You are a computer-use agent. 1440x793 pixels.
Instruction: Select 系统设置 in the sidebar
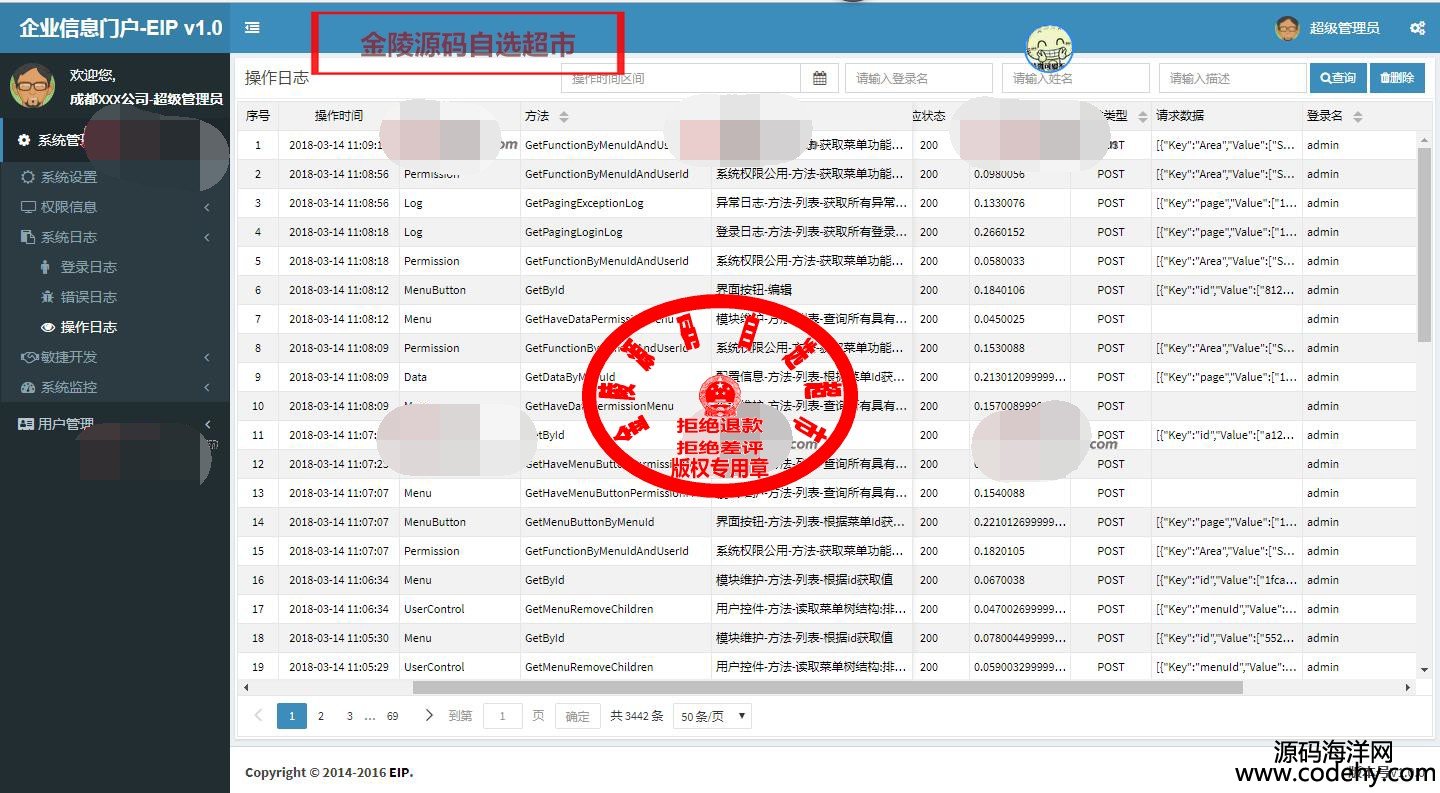[x=69, y=177]
